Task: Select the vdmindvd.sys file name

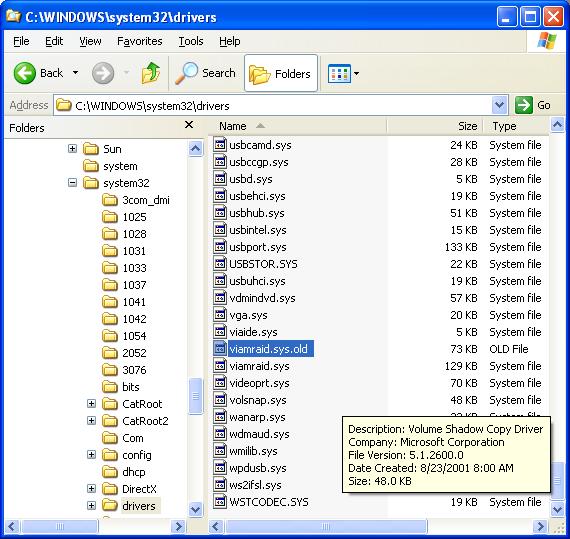Action: 262,298
